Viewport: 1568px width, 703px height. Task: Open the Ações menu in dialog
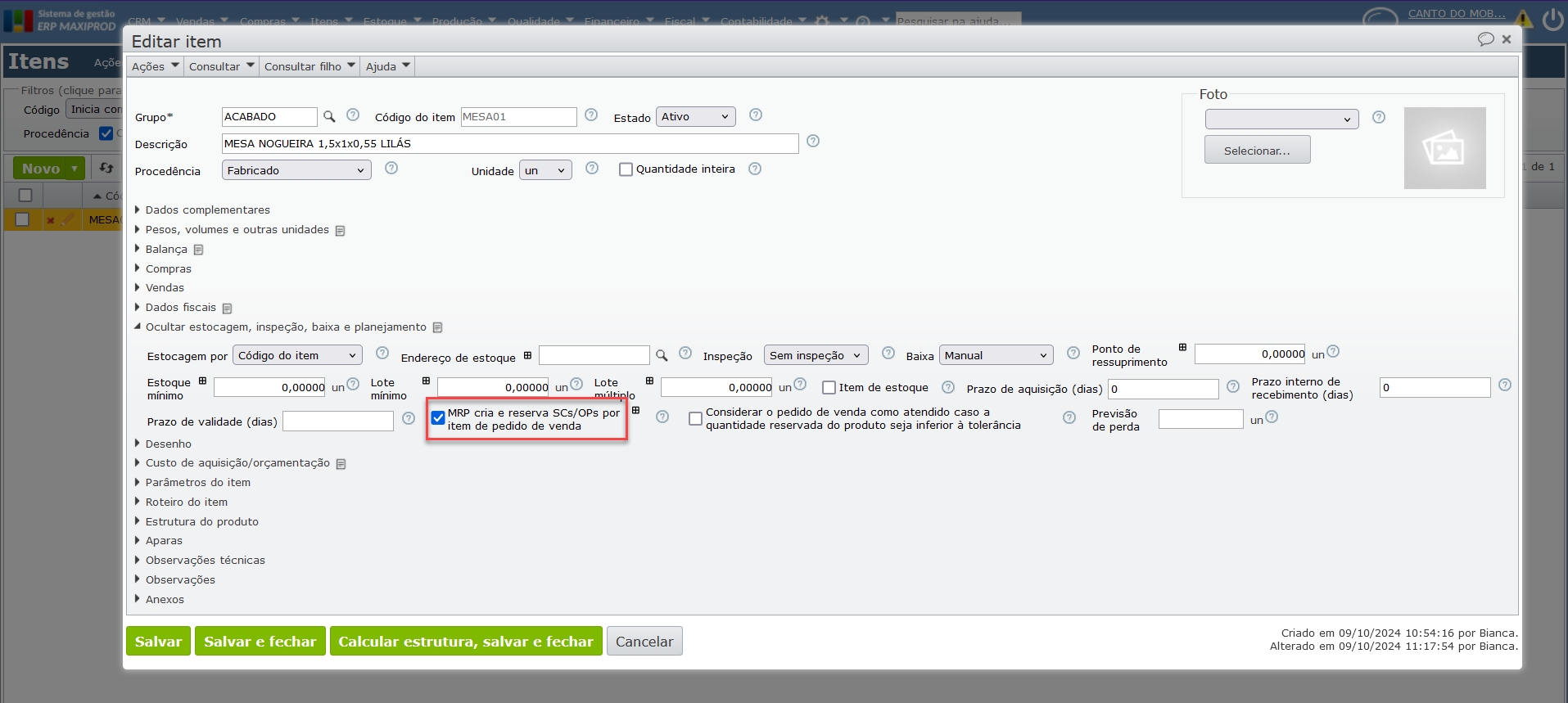click(155, 66)
